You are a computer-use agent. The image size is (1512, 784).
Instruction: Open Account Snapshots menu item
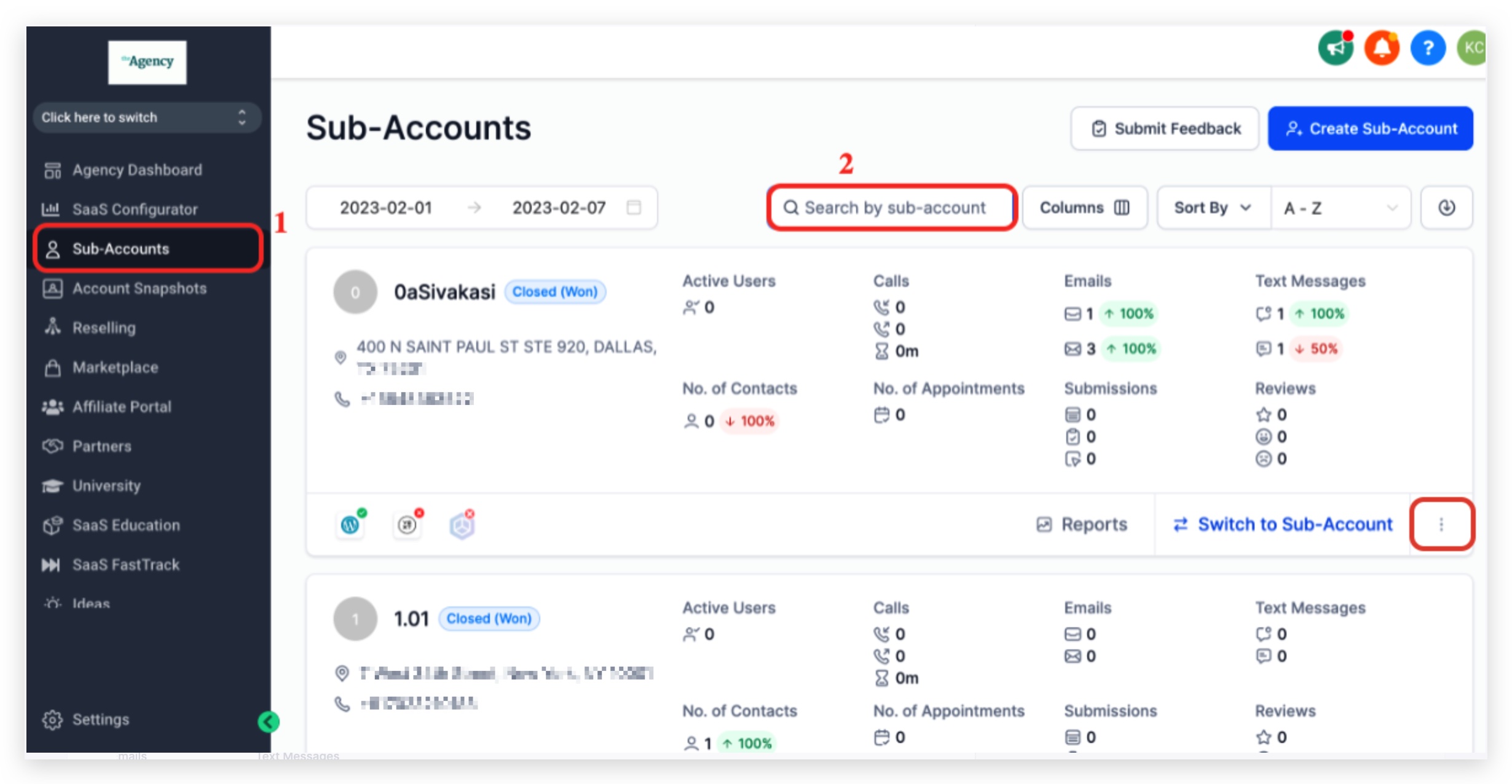tap(139, 288)
